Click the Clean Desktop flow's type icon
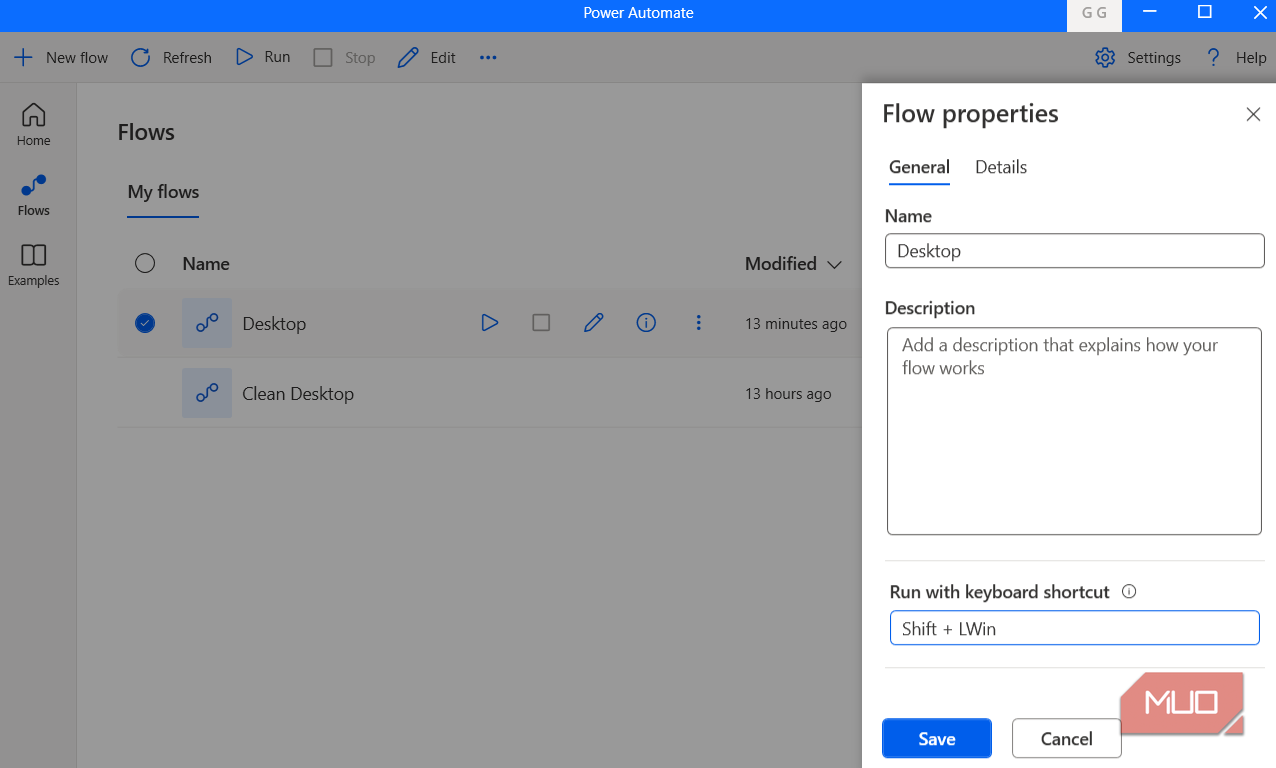The image size is (1276, 768). tap(207, 393)
